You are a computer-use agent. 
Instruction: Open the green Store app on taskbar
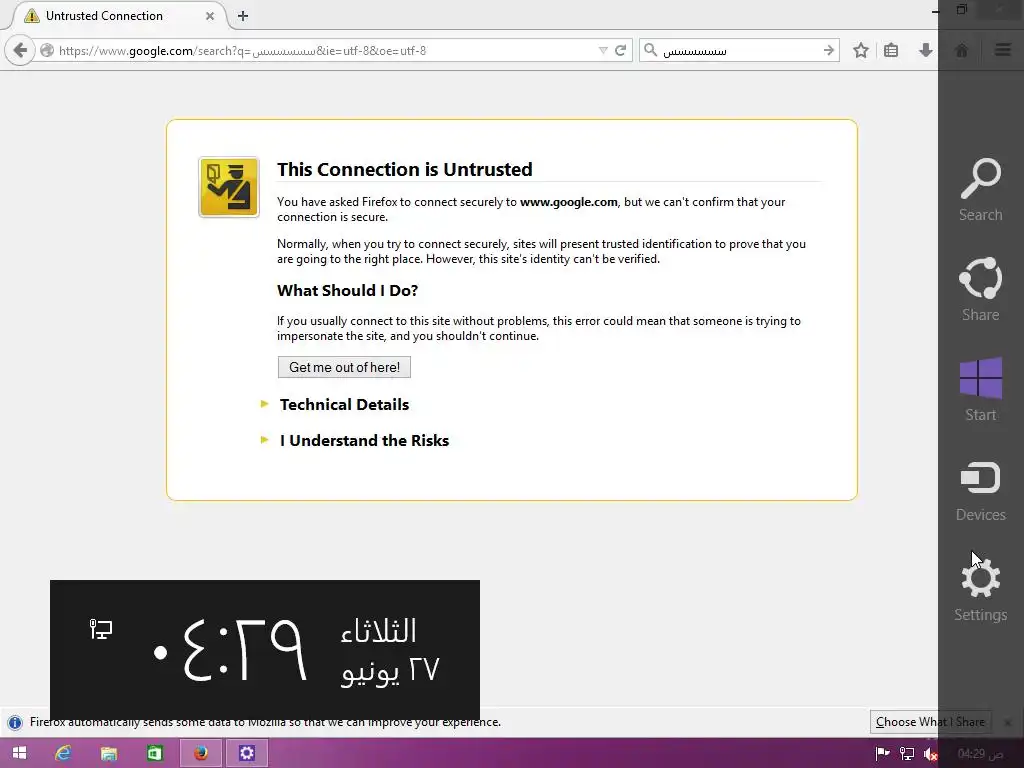tap(155, 753)
